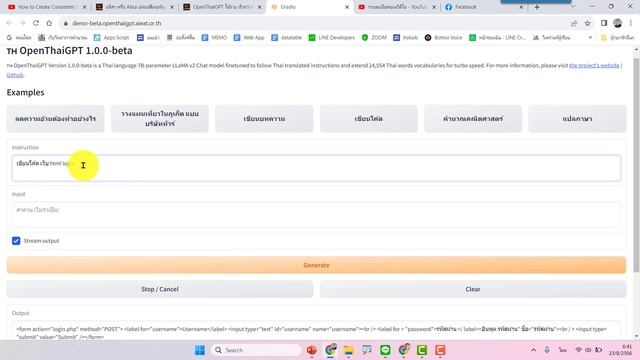Select the Gradio tab

(x=308, y=7)
